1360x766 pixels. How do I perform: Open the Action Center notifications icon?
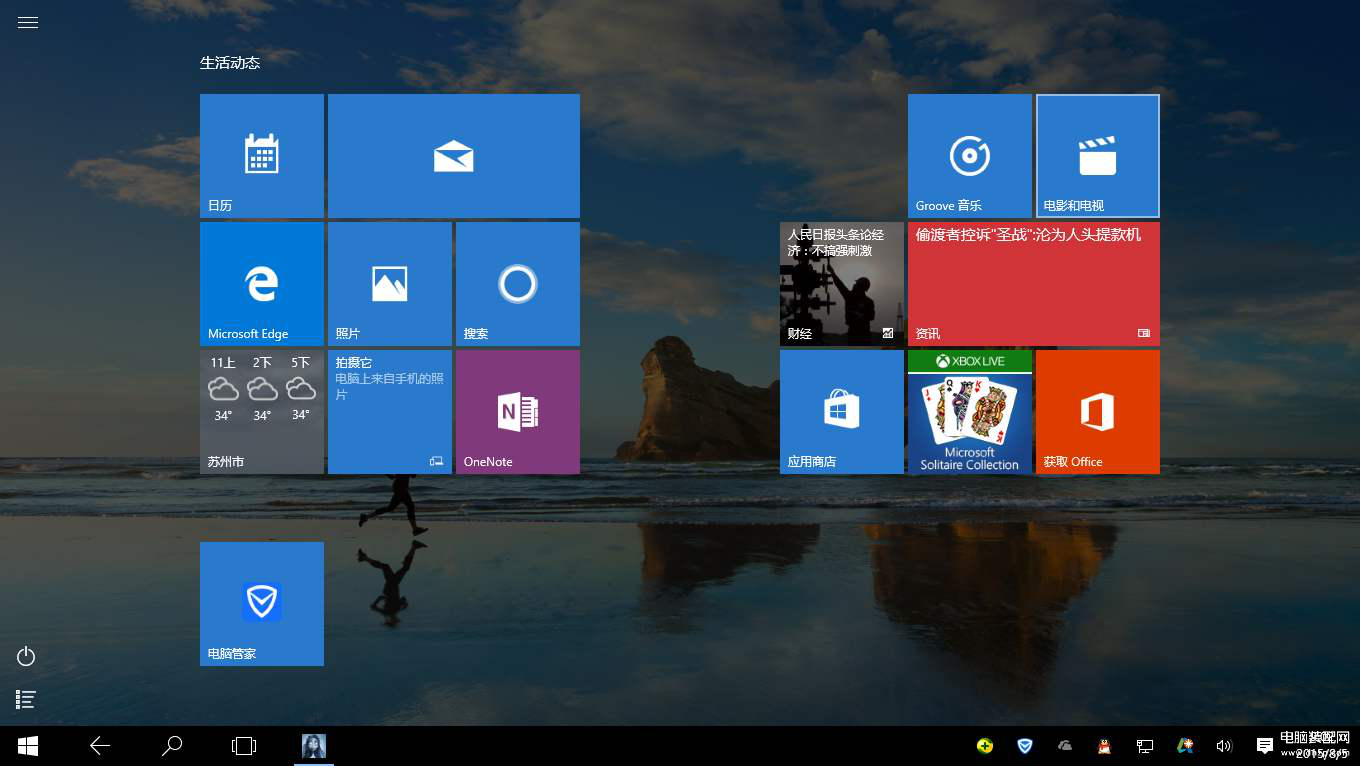pyautogui.click(x=1265, y=746)
